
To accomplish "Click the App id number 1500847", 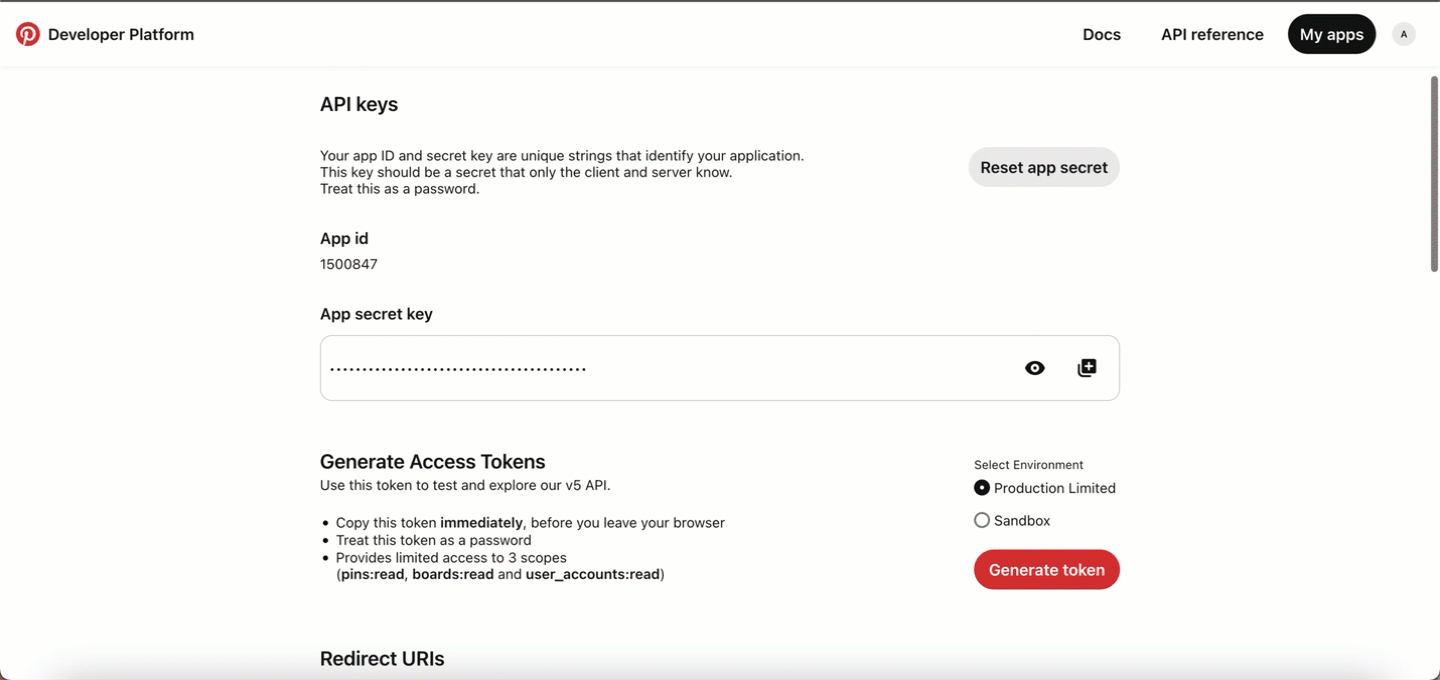I will [x=349, y=264].
